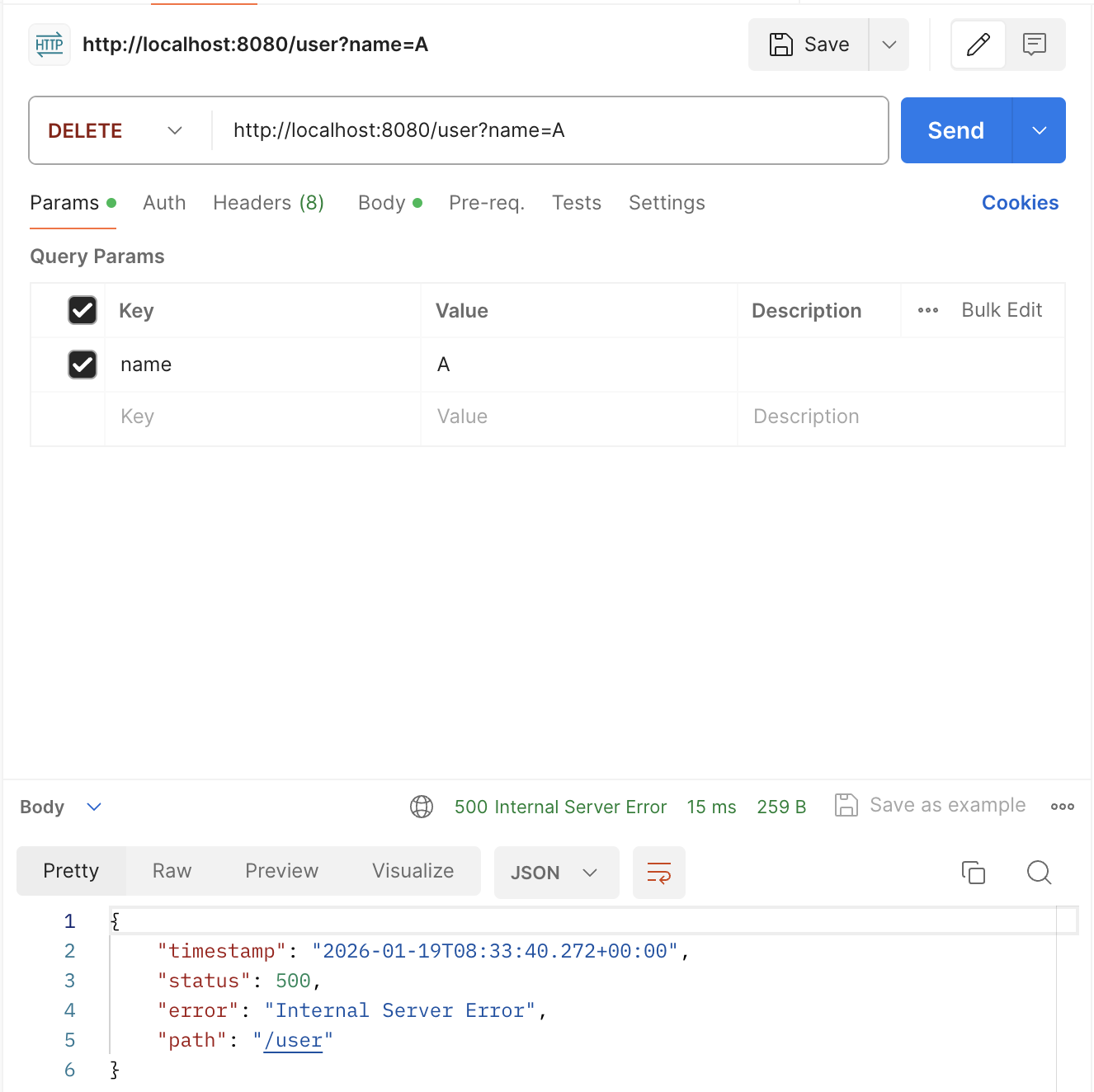The width and height of the screenshot is (1094, 1092).
Task: Click Save as example
Action: pyautogui.click(x=930, y=805)
